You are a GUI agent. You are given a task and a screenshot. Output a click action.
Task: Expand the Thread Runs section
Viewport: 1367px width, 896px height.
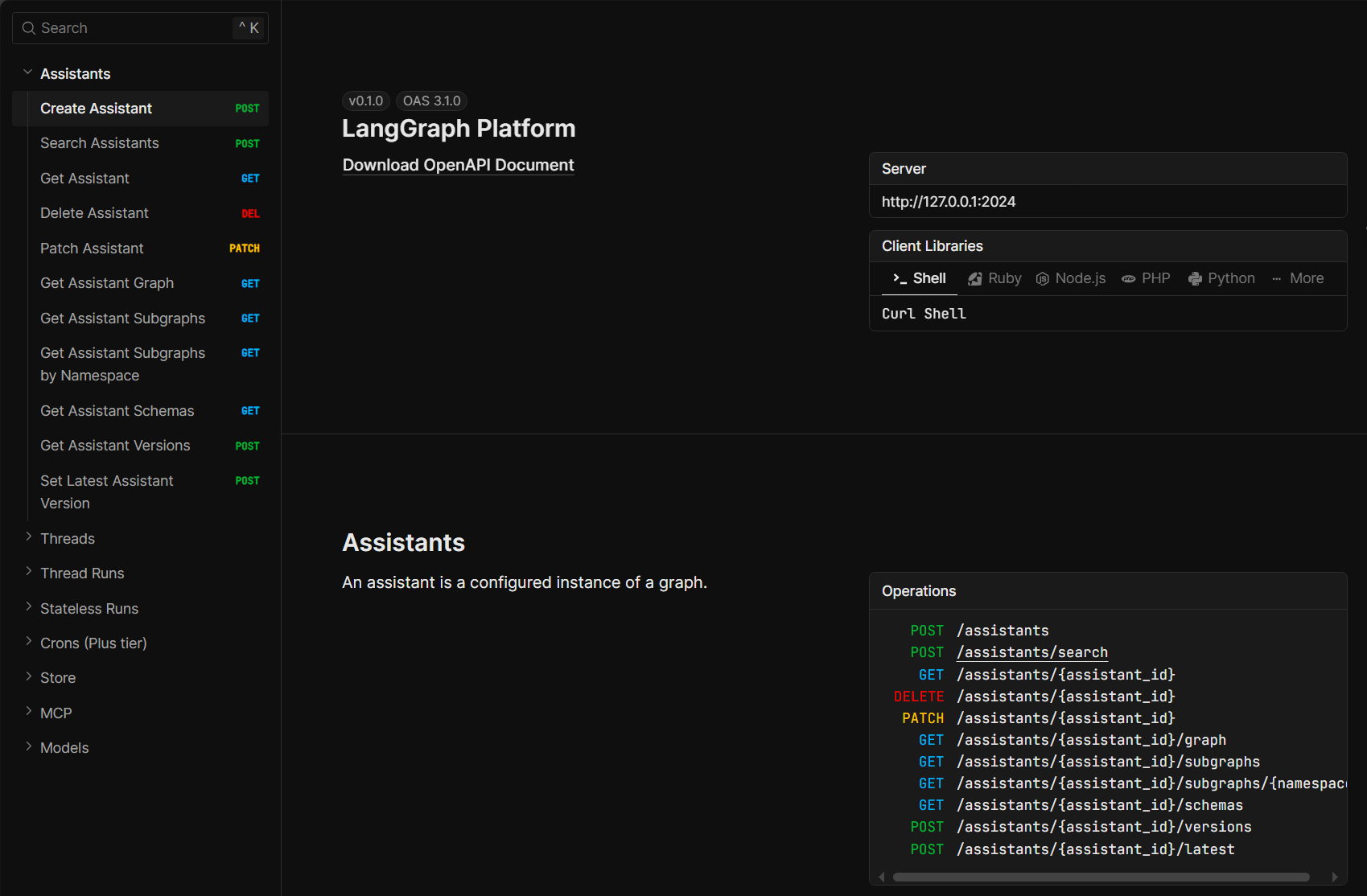28,572
